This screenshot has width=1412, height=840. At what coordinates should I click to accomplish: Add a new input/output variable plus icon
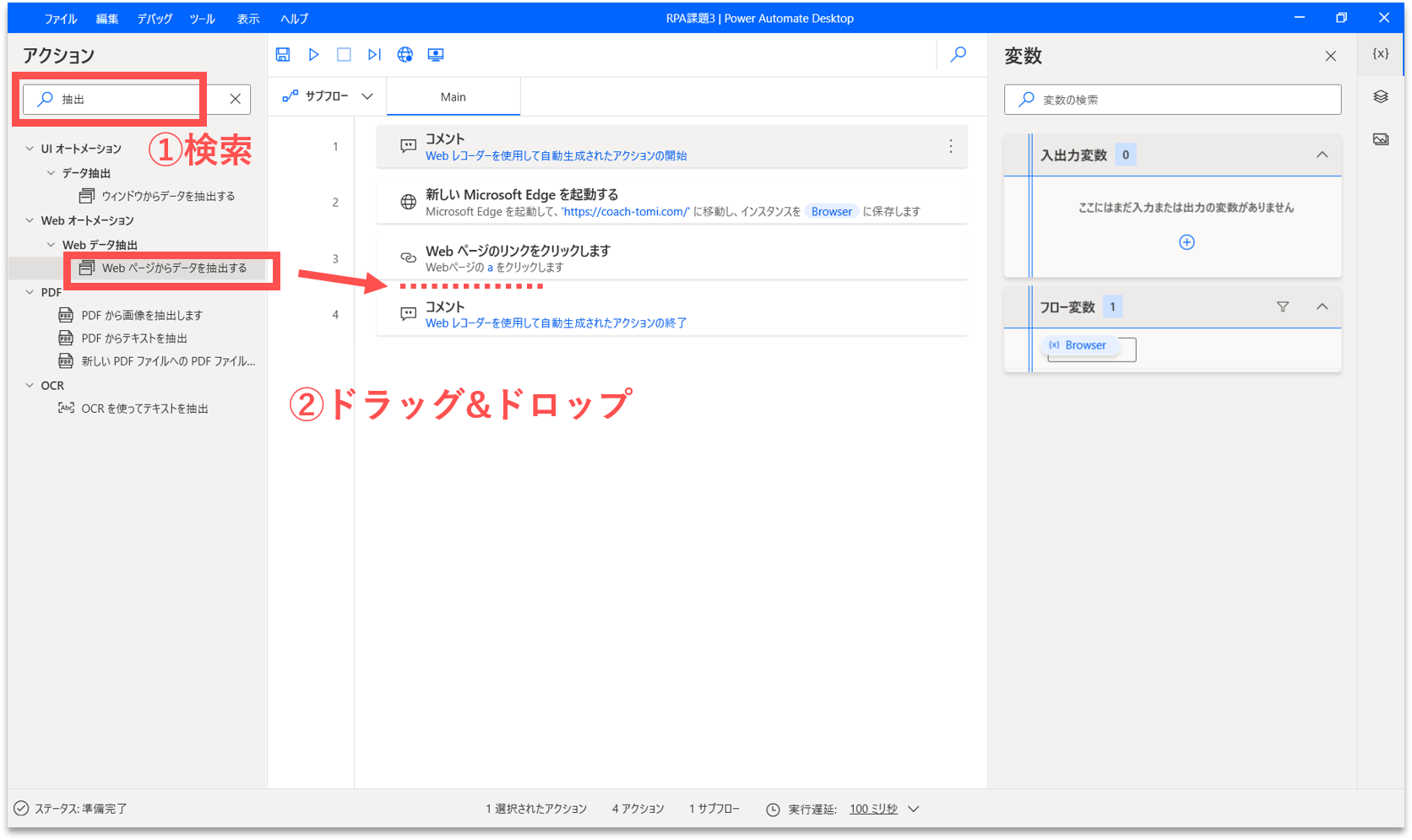1187,242
